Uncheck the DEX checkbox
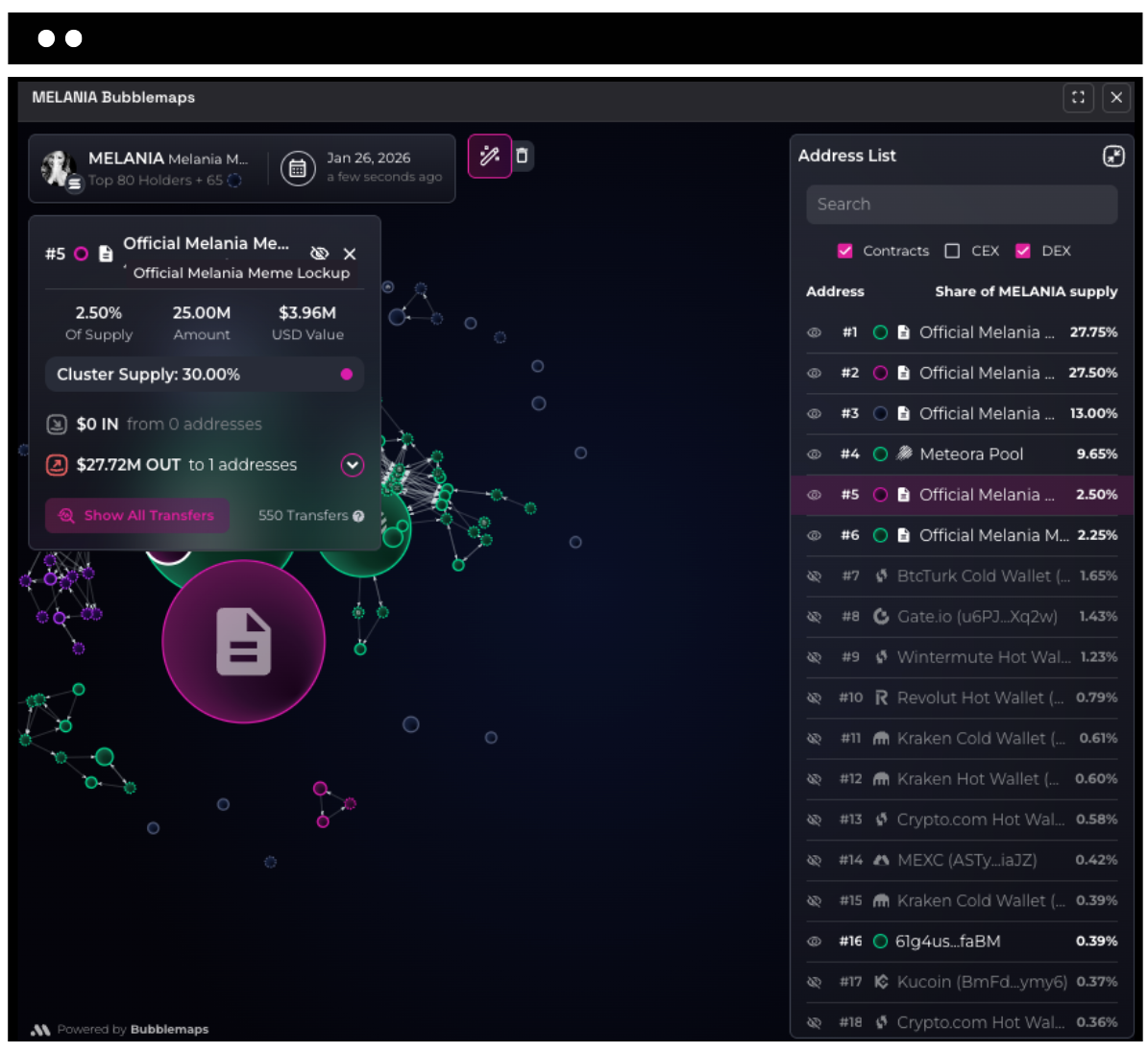The image size is (1148, 1053). click(1023, 251)
